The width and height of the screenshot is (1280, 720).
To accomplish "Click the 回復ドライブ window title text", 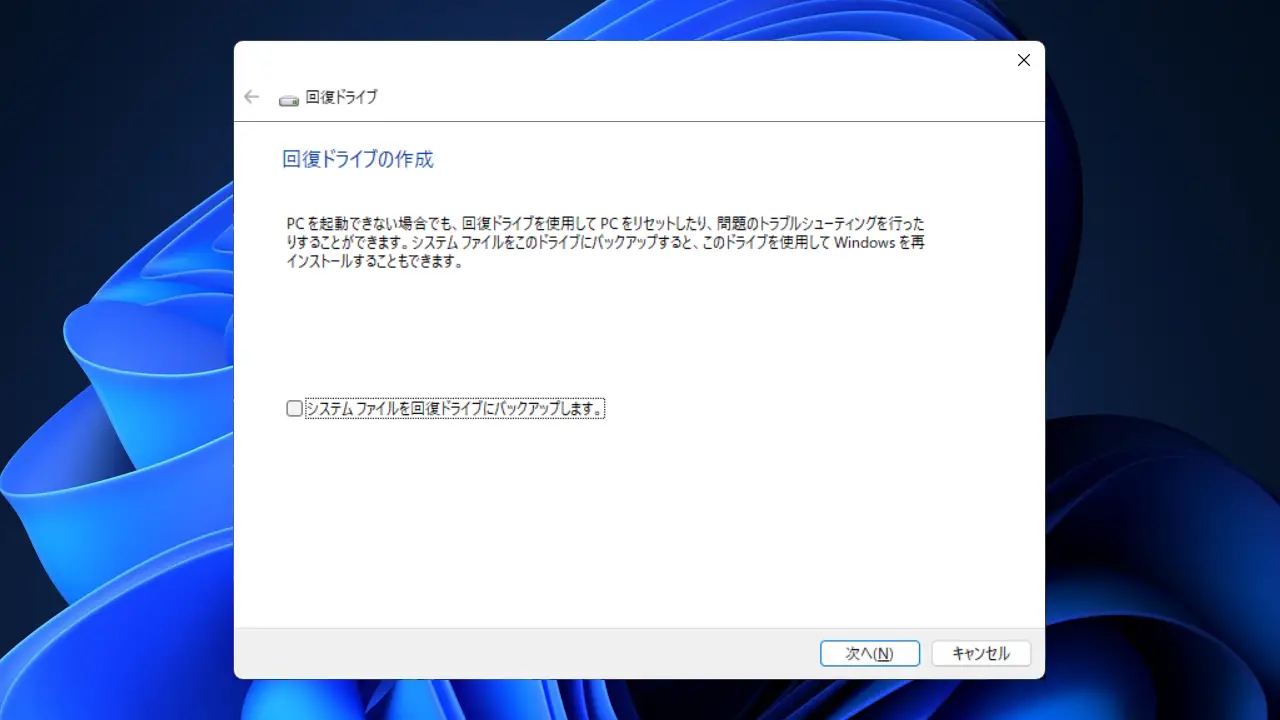I will [341, 97].
